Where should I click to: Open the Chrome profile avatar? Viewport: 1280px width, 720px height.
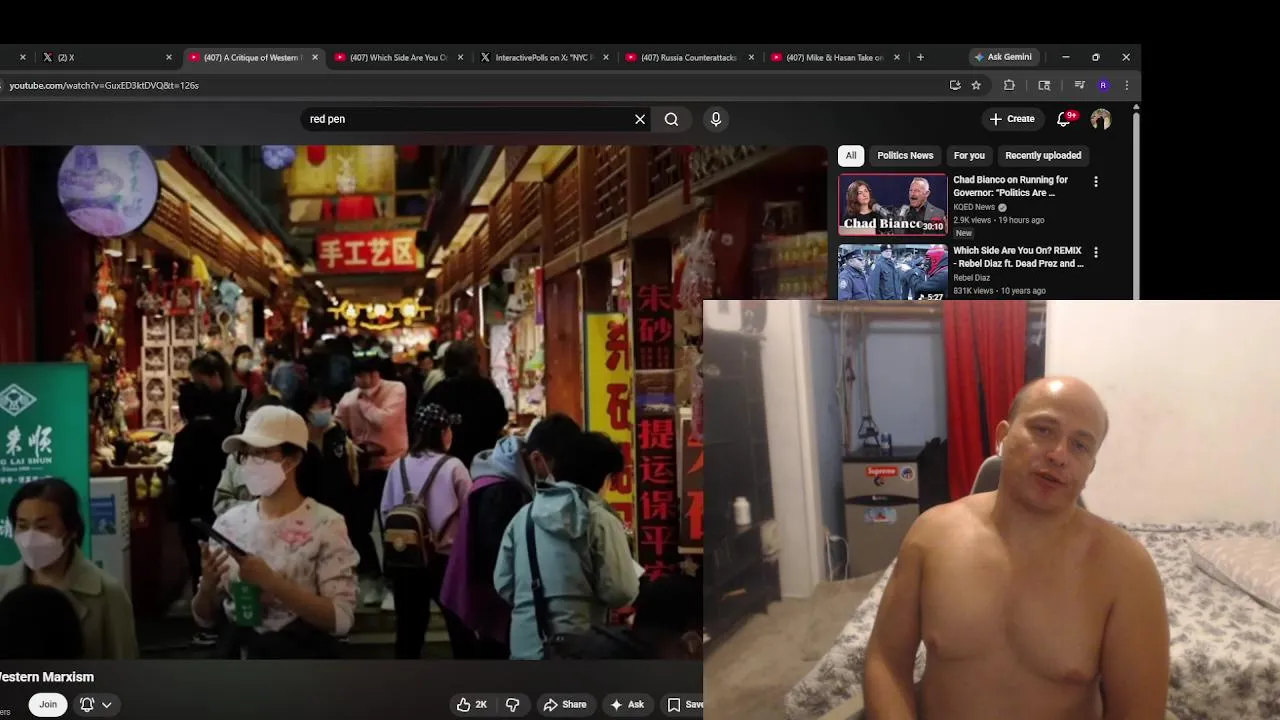point(1103,85)
